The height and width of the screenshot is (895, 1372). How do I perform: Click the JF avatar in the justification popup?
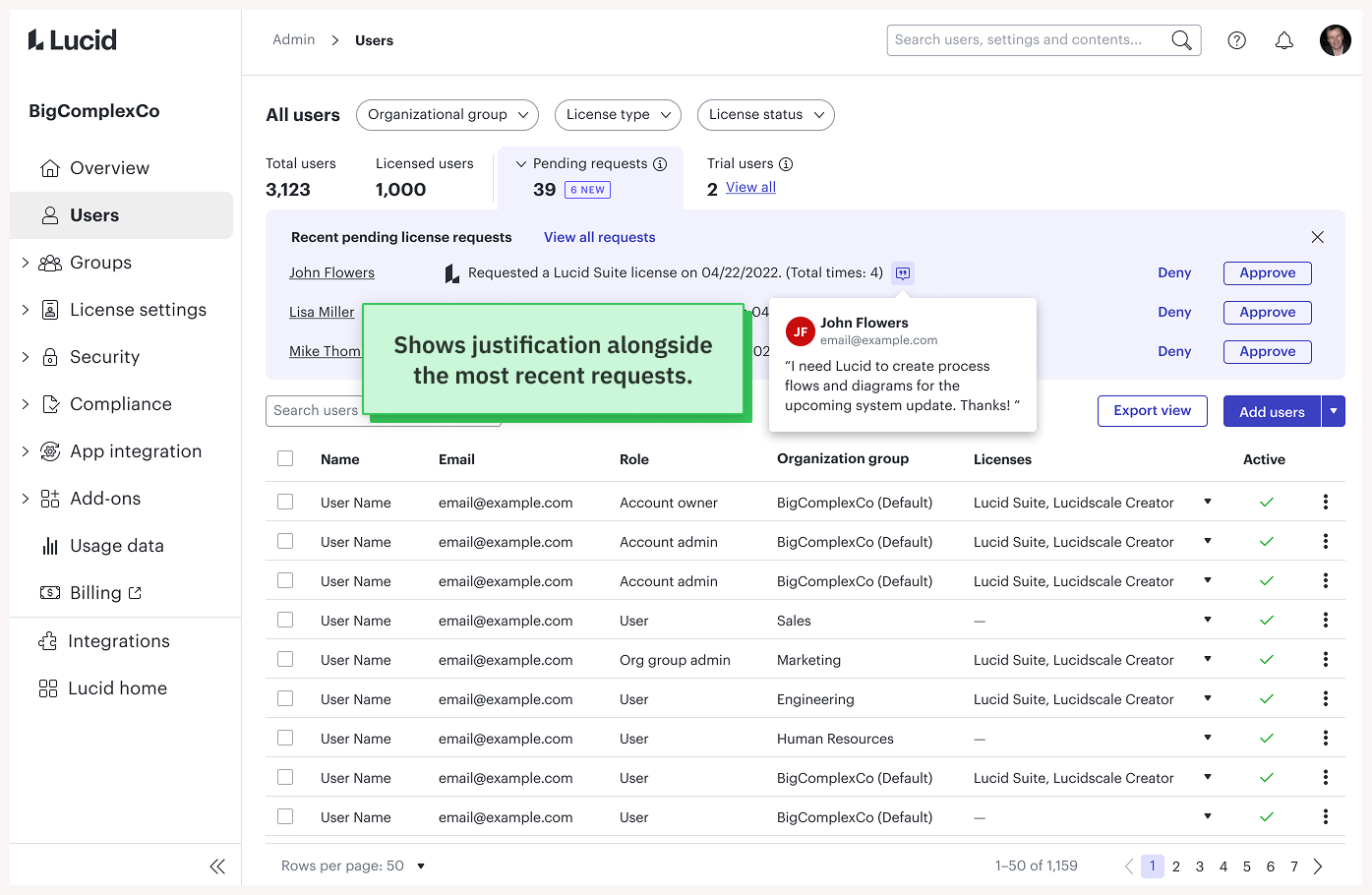coord(801,332)
